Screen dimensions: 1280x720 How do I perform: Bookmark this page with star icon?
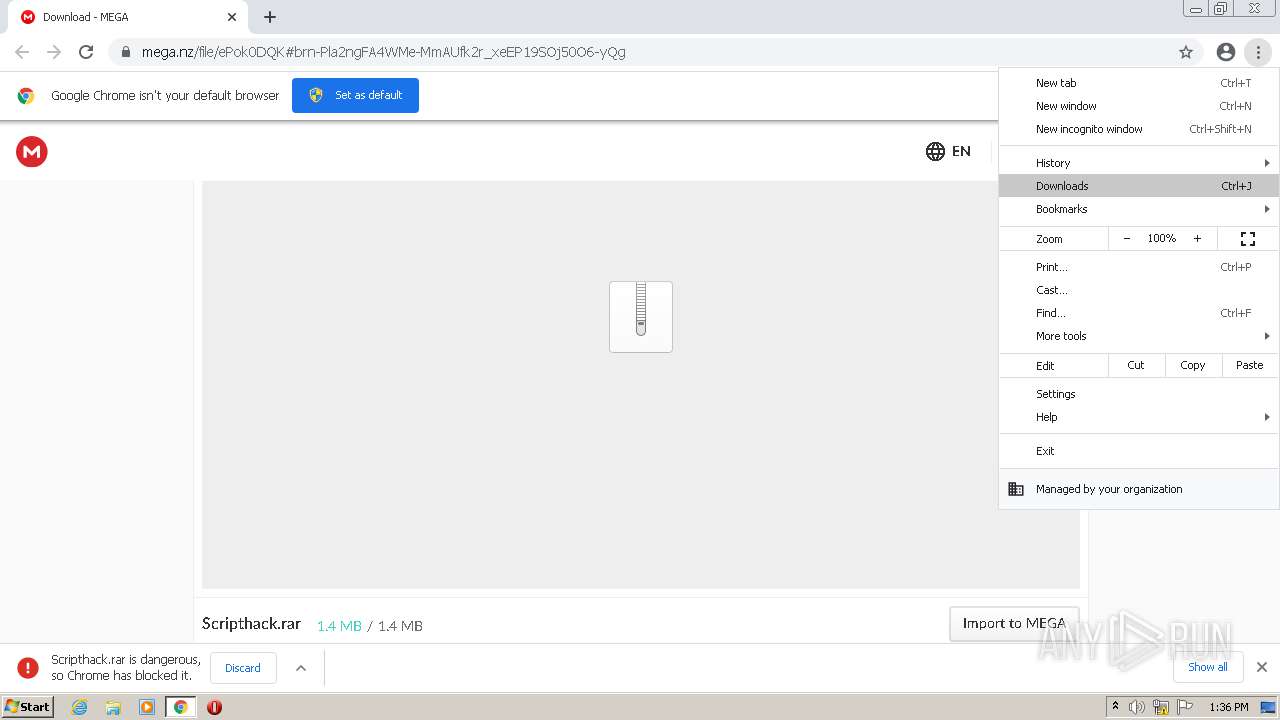pos(1186,52)
